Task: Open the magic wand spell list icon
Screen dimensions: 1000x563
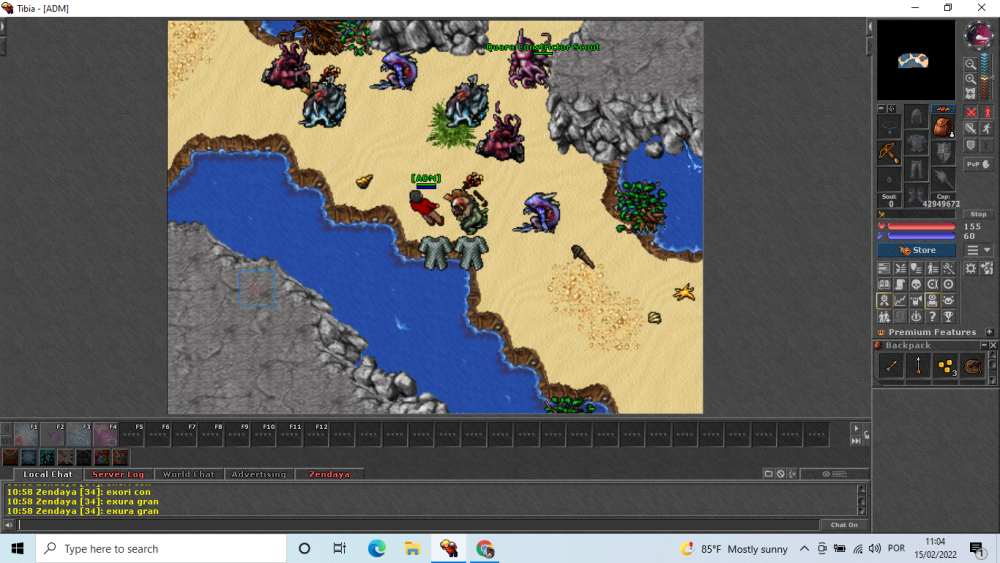Action: click(948, 268)
